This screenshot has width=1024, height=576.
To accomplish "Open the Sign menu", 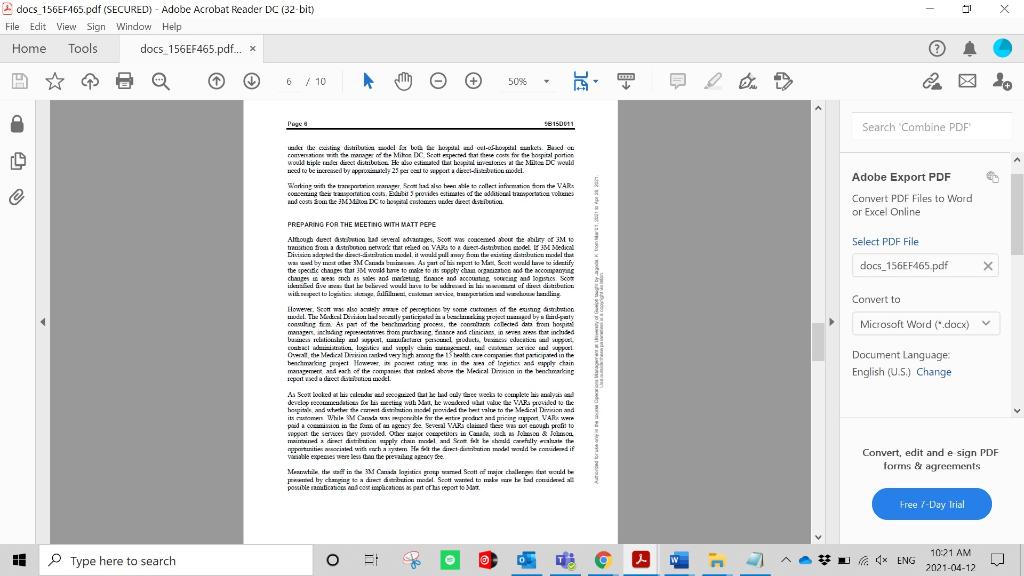I will pos(96,27).
